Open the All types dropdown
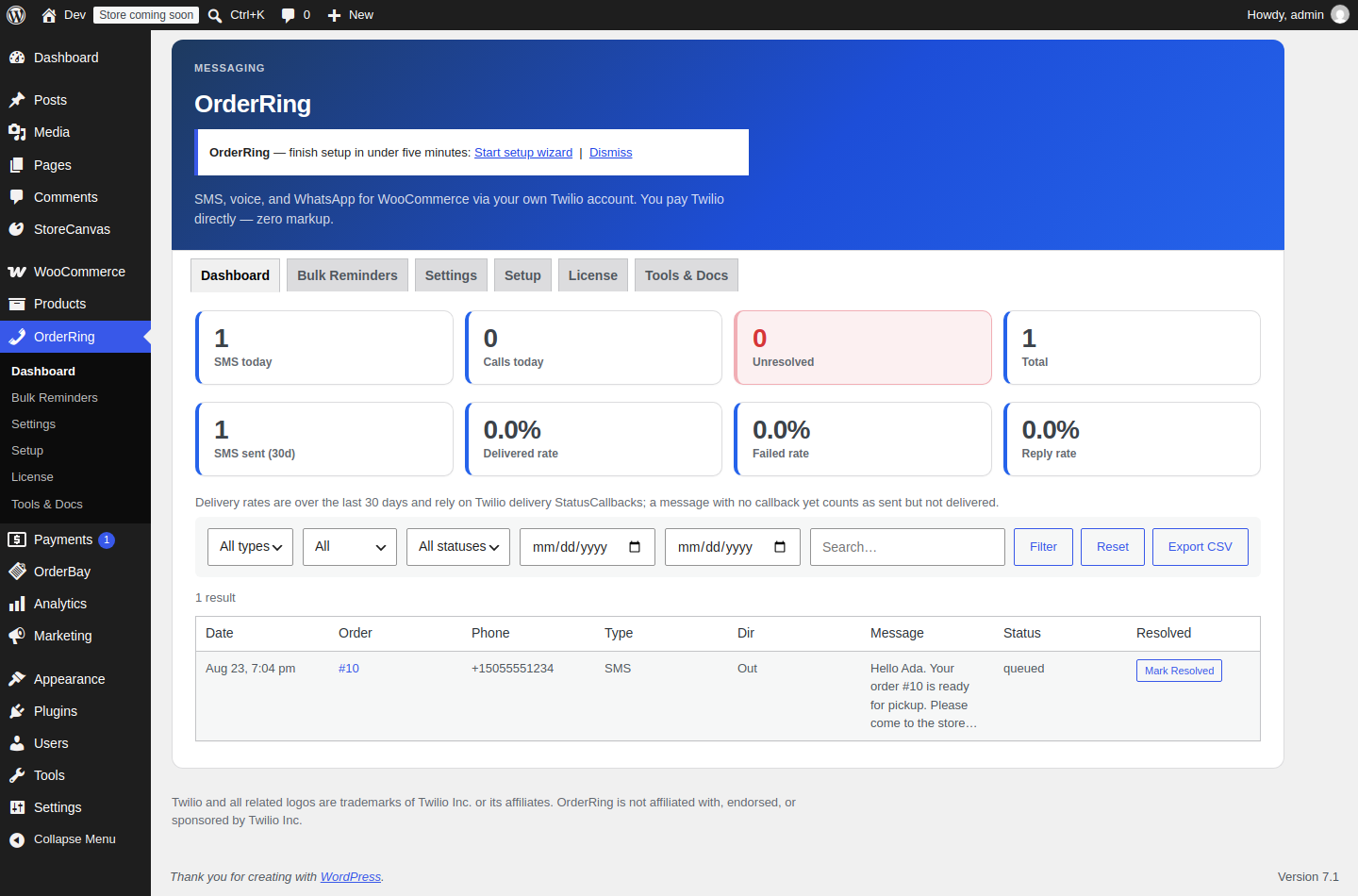Image resolution: width=1358 pixels, height=896 pixels. [250, 547]
